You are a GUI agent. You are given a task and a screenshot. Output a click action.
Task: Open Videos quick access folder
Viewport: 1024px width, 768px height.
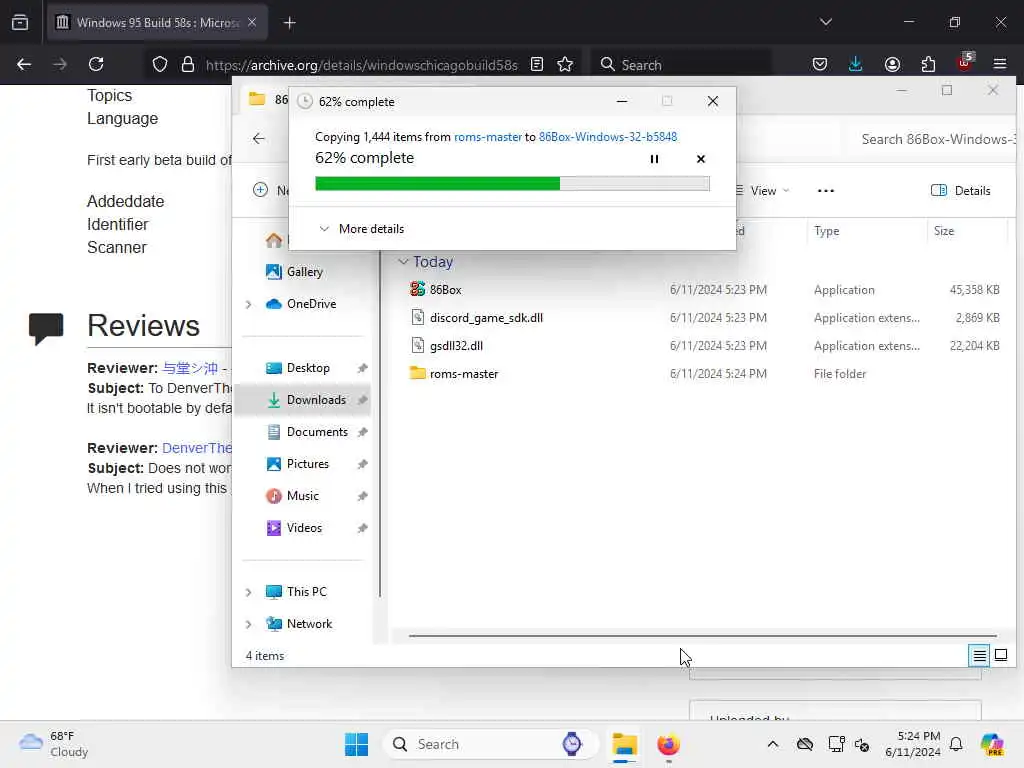(x=304, y=528)
